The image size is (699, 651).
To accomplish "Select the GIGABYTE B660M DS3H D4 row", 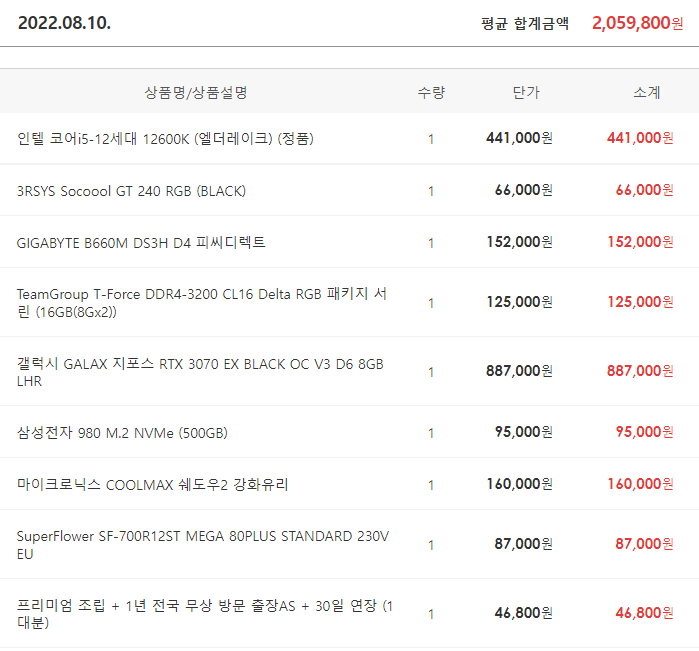I will pyautogui.click(x=141, y=242).
